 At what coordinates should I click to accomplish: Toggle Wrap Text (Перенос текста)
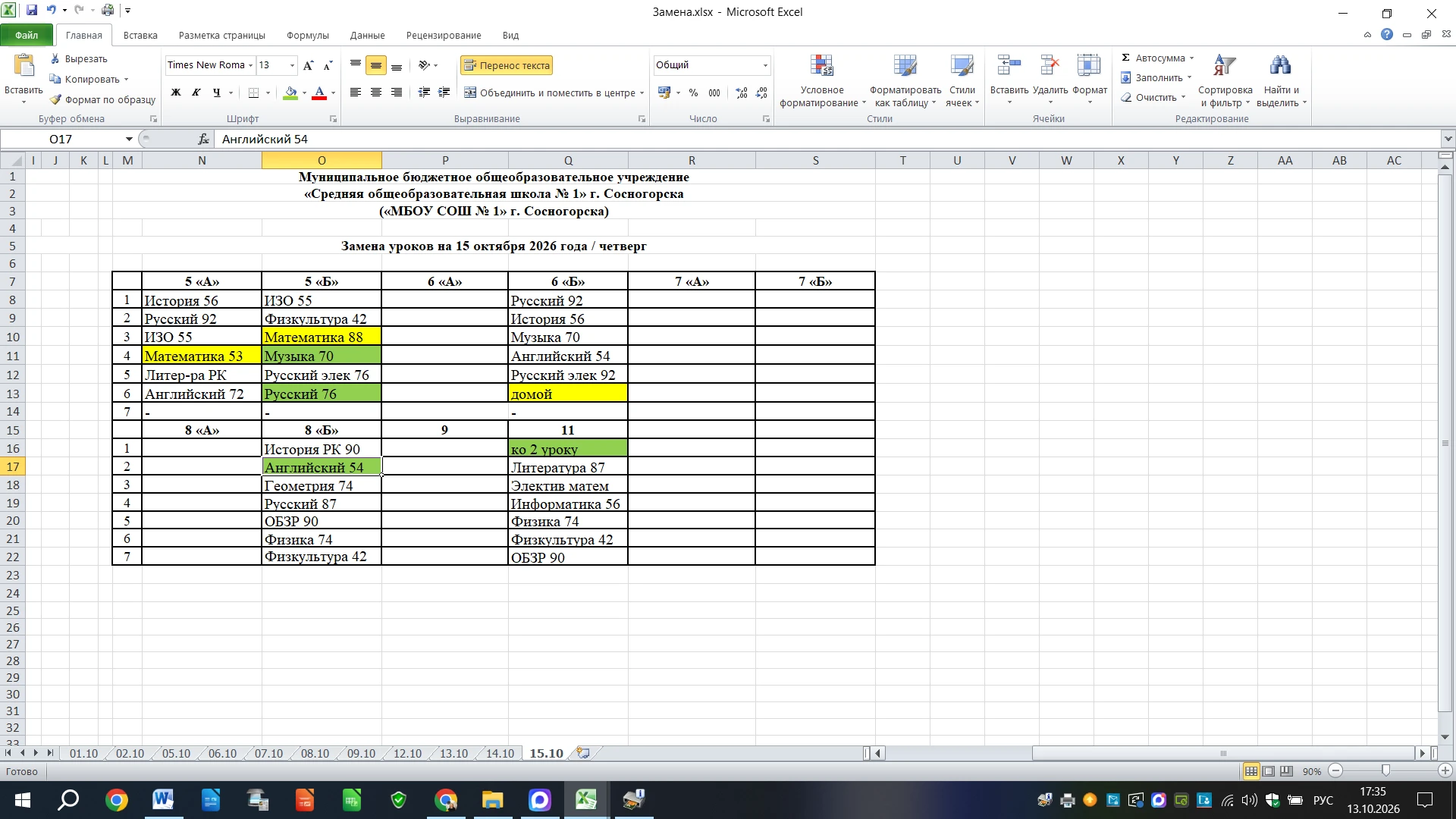click(506, 65)
